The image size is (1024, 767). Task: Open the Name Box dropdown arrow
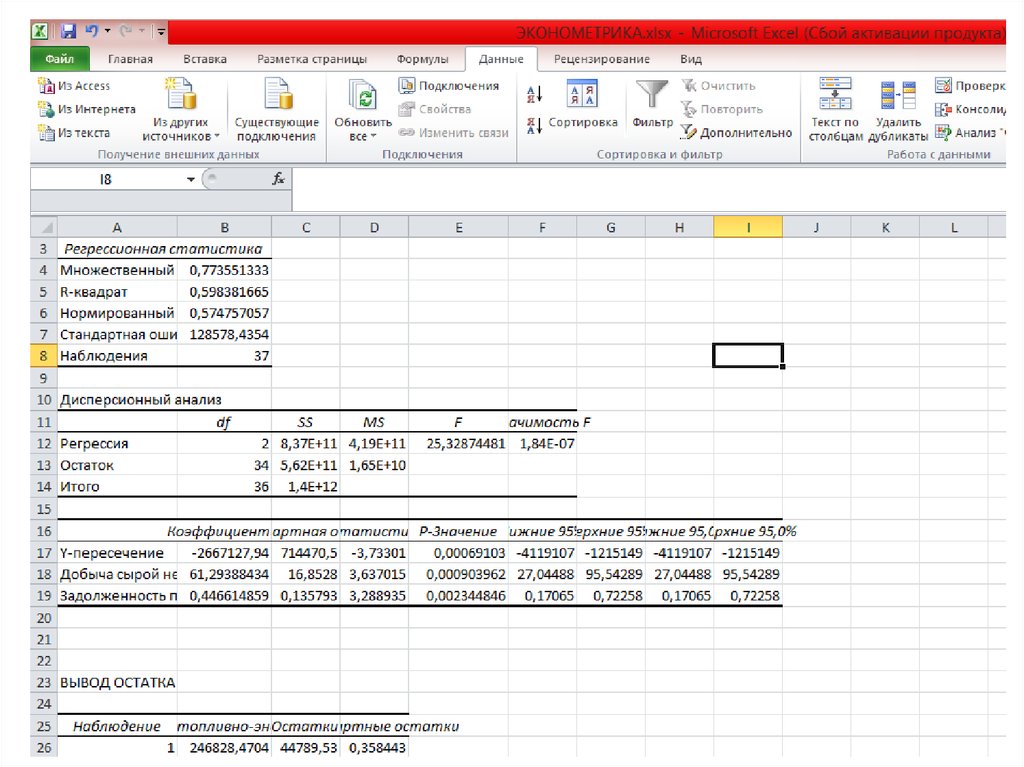[191, 179]
